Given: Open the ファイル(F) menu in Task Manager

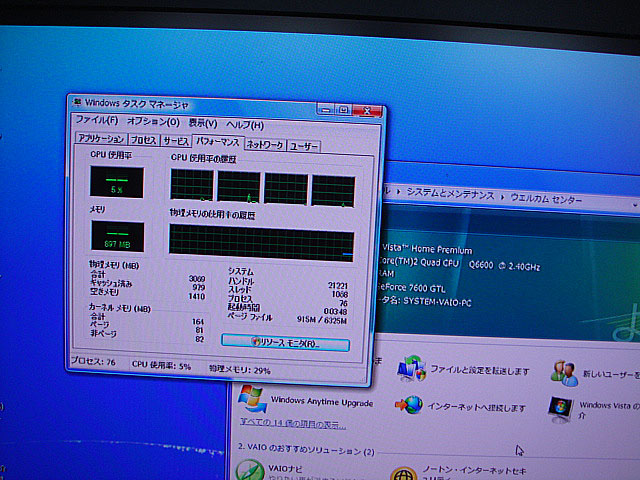Looking at the screenshot, I should pos(97,120).
